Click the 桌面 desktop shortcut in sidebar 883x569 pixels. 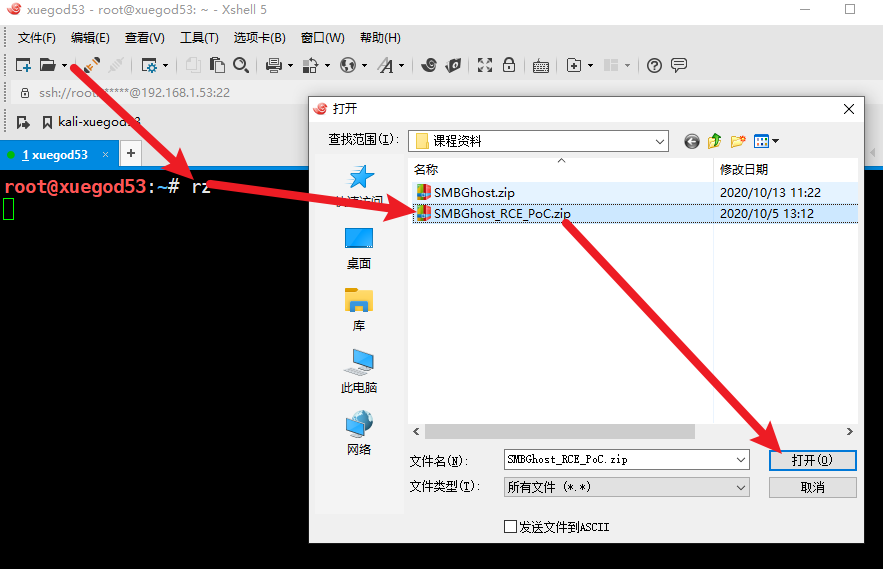click(359, 248)
